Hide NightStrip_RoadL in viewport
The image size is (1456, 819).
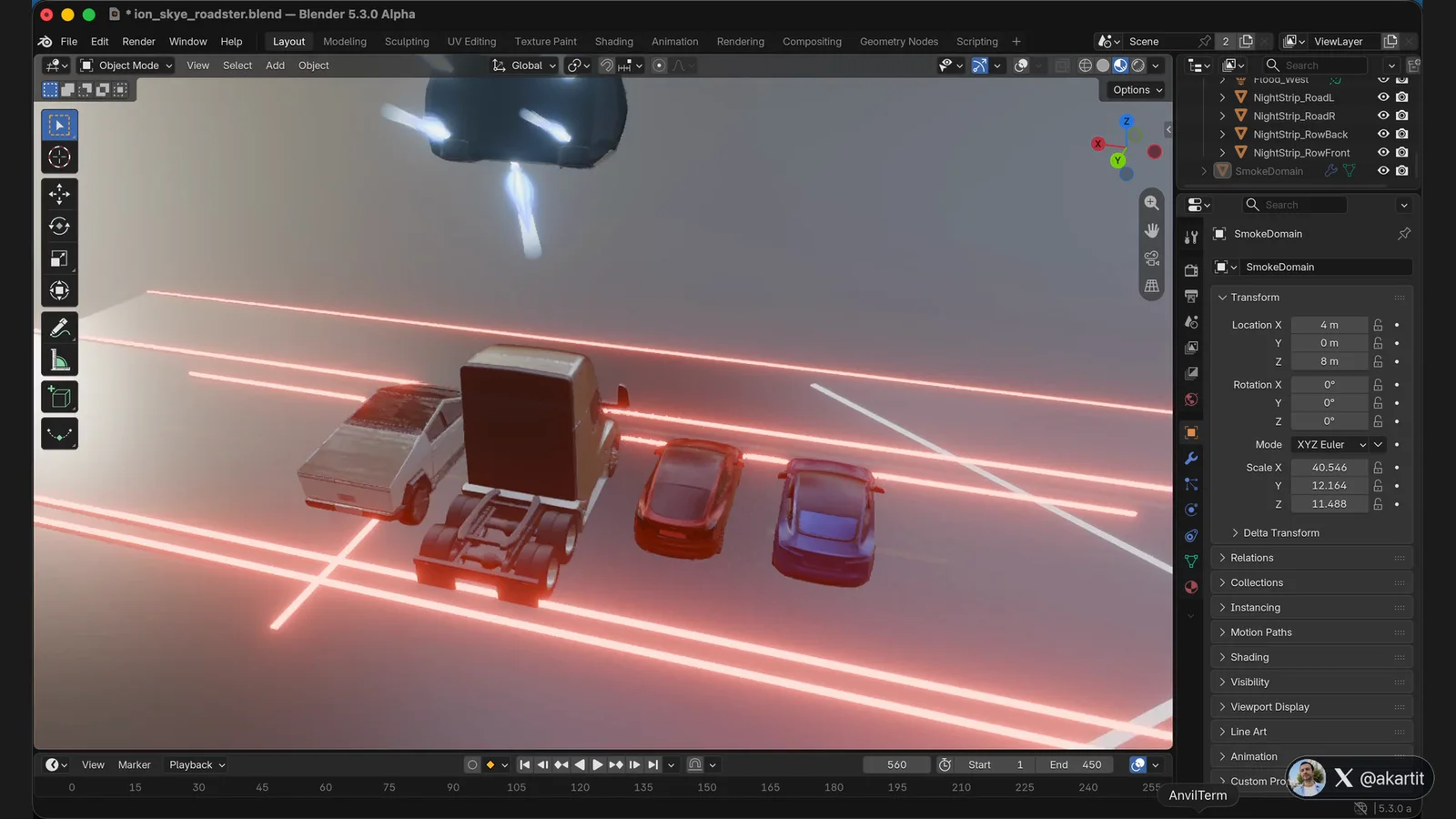(x=1383, y=97)
